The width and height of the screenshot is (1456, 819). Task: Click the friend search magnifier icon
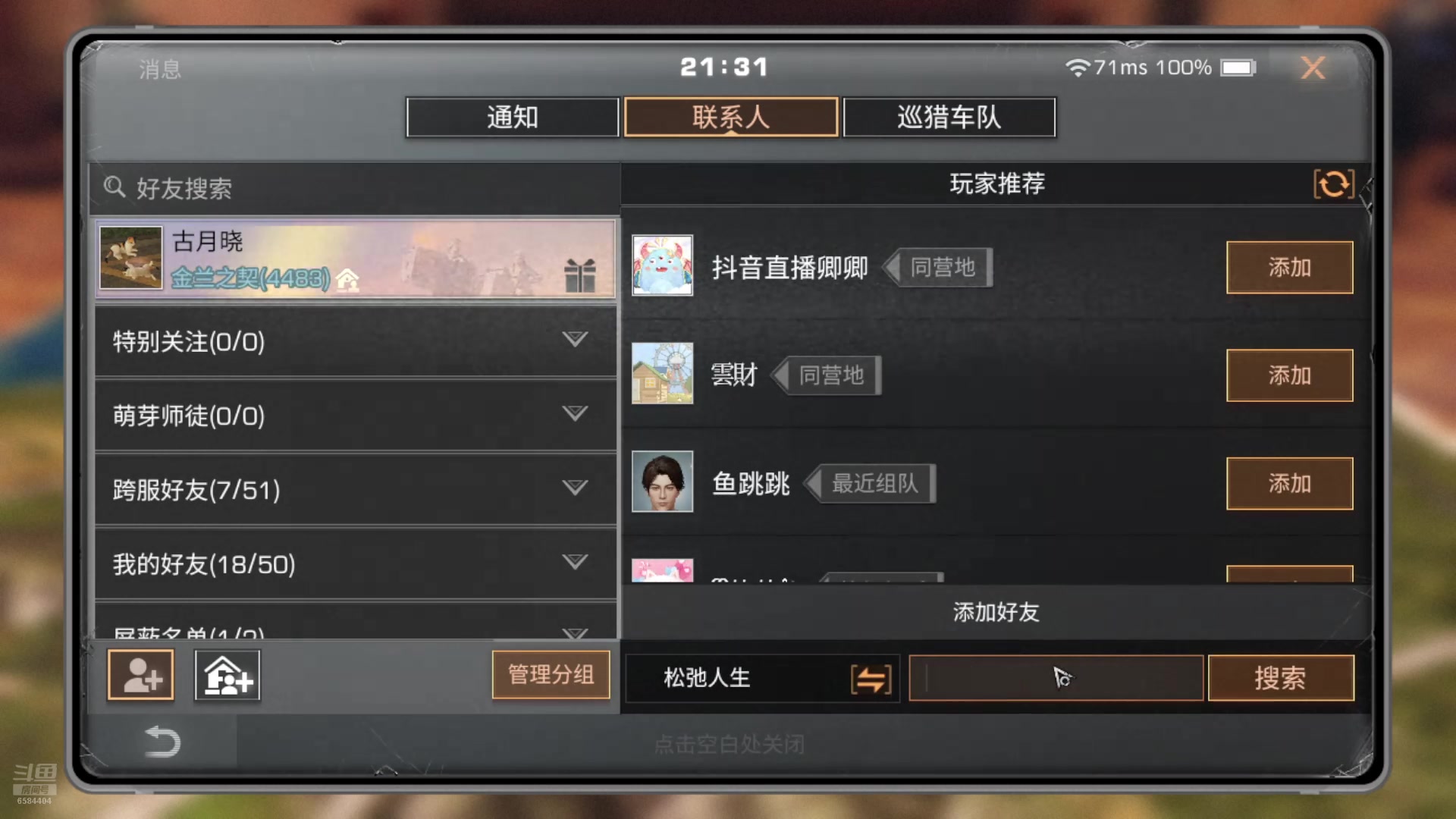pyautogui.click(x=114, y=187)
